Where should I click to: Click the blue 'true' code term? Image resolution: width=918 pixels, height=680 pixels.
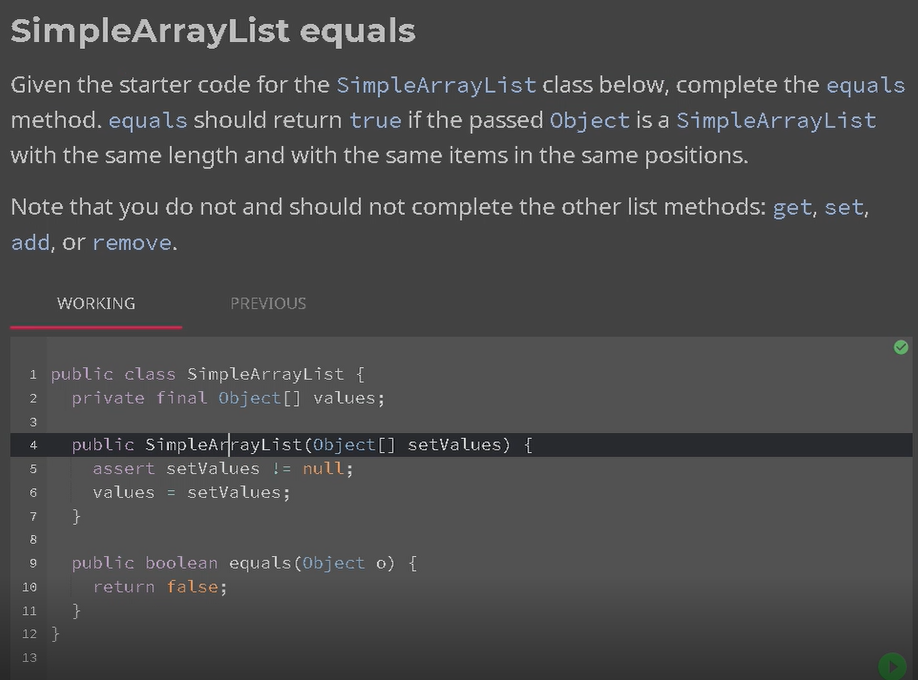coord(375,121)
